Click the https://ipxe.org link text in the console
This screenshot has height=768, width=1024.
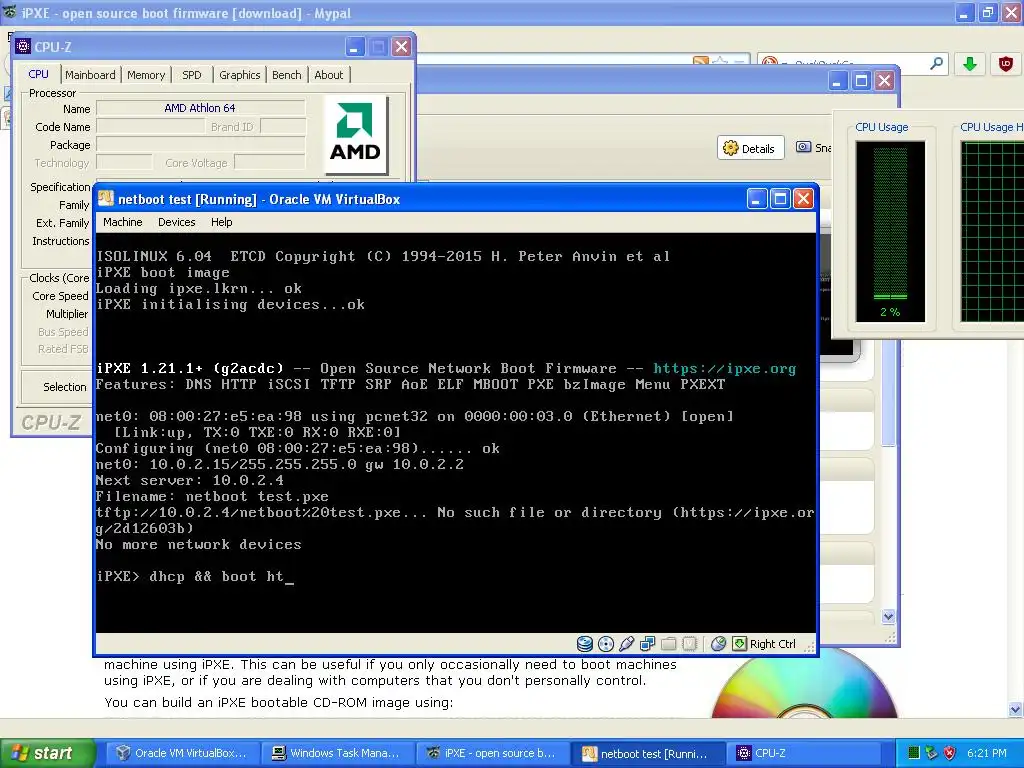coord(724,368)
